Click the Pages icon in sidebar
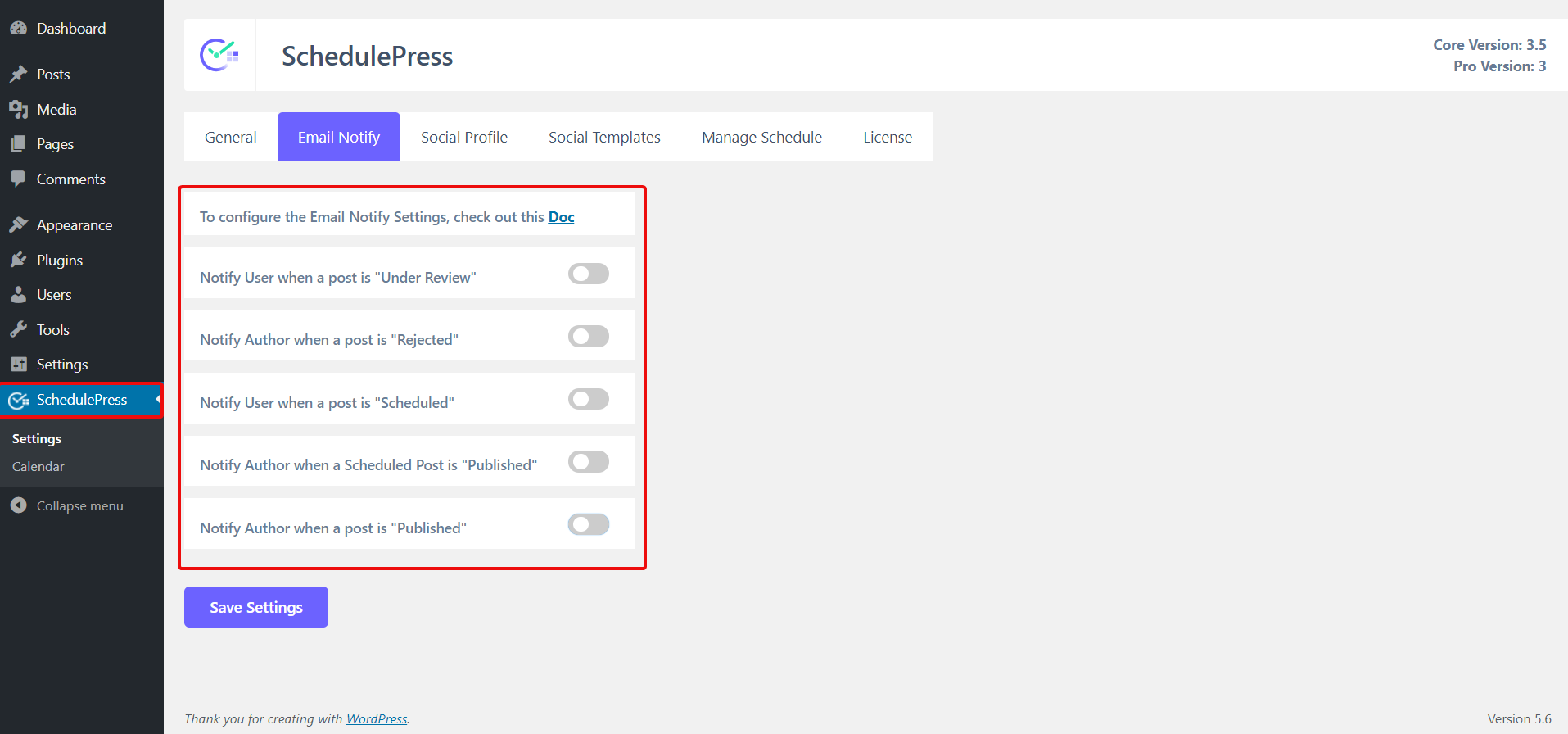The height and width of the screenshot is (734, 1568). coord(18,144)
